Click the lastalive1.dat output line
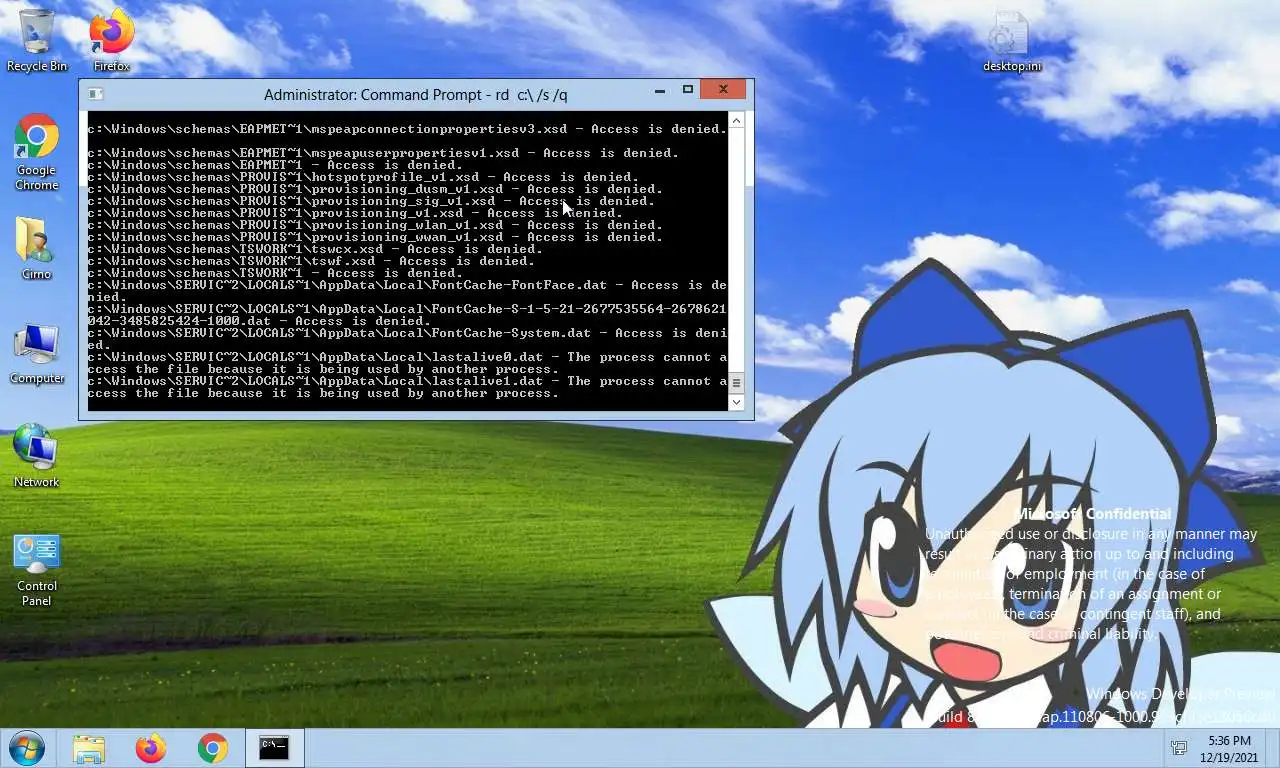 407,387
